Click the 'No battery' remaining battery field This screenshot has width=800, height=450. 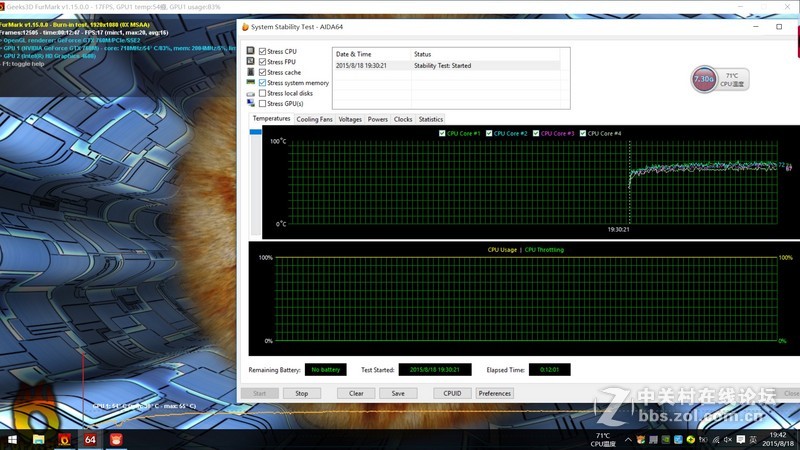(x=326, y=369)
